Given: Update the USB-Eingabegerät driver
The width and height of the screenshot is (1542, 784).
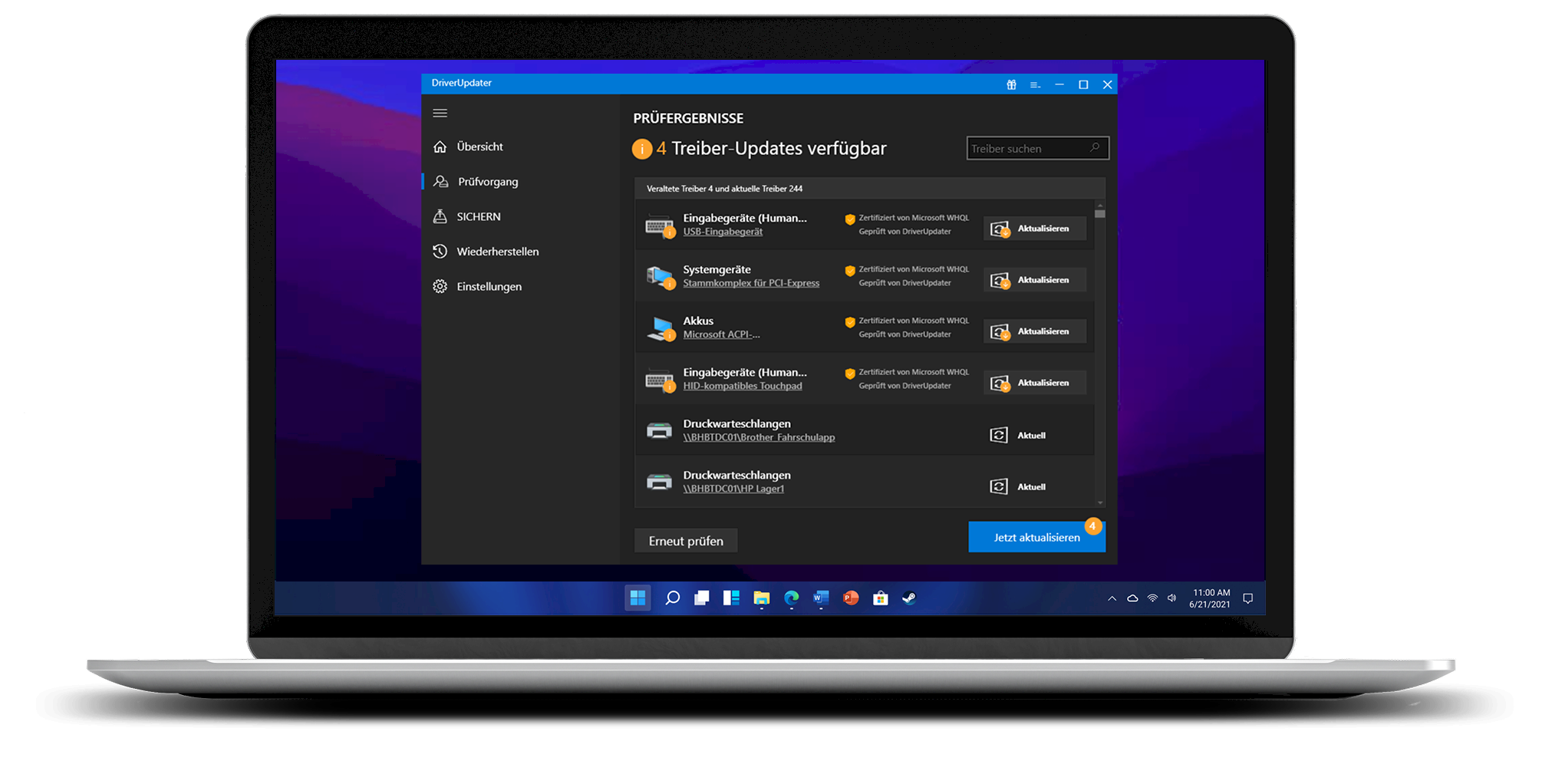Looking at the screenshot, I should [x=1034, y=229].
